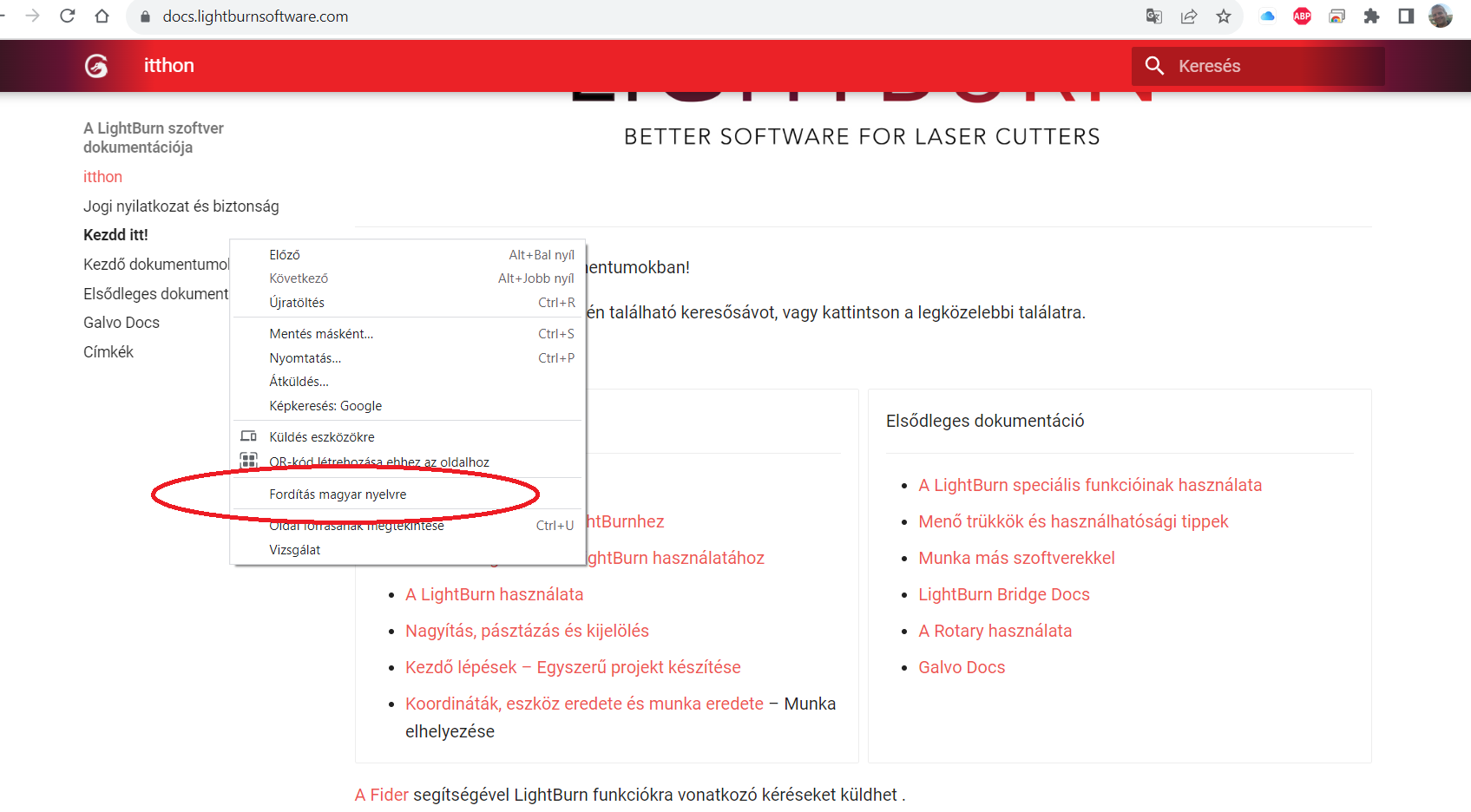Open Jogi nyilatkozat és biztonság page
The width and height of the screenshot is (1471, 812).
[181, 206]
